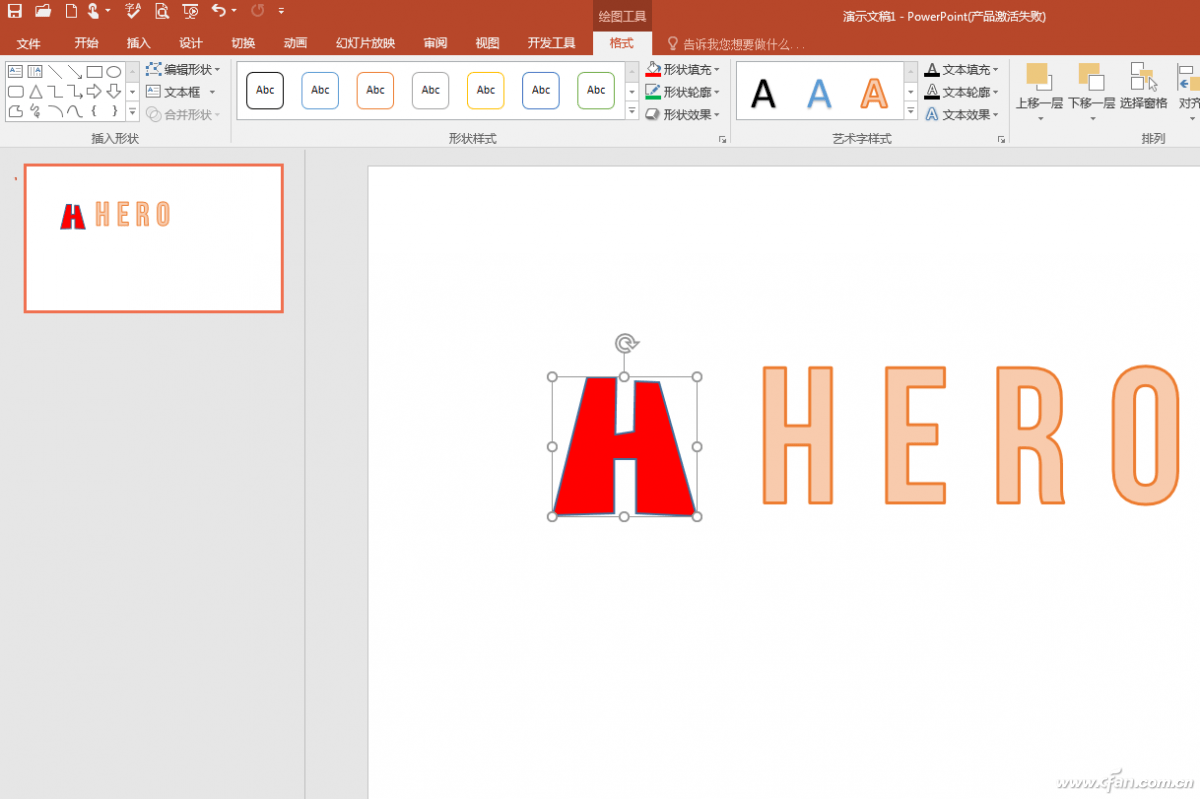Image resolution: width=1200 pixels, height=799 pixels.
Task: Select the oval shape in shapes gallery
Action: (x=114, y=71)
